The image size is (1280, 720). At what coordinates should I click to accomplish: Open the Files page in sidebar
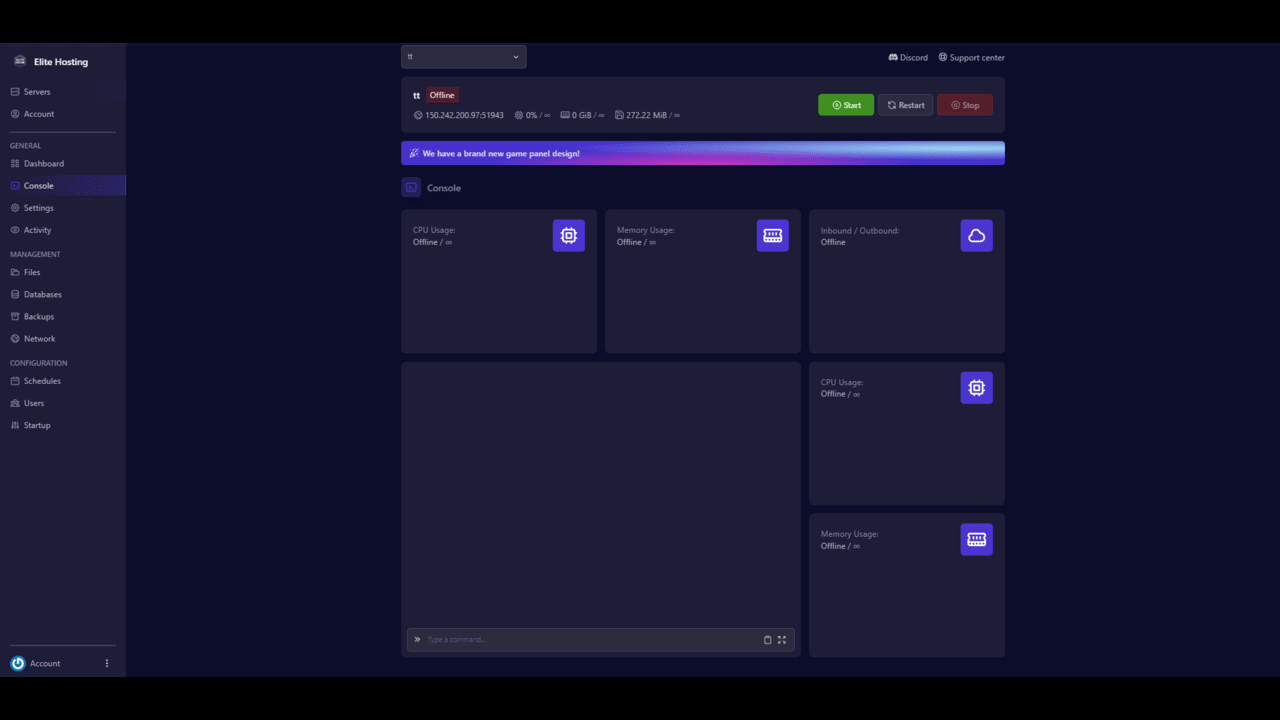[32, 272]
